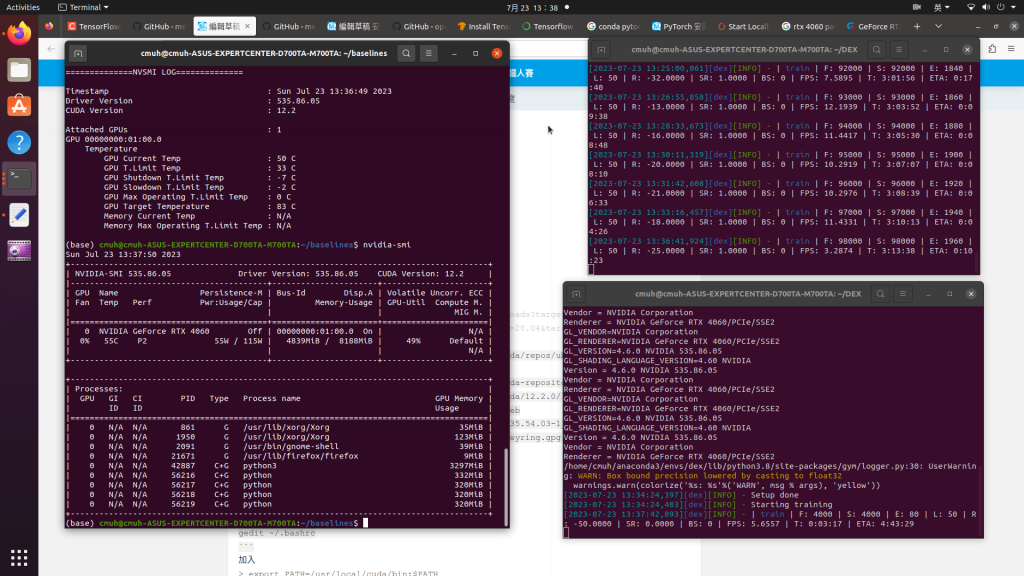Click Activities in the top bar
Screen dimensions: 1024x576
click(x=23, y=7)
